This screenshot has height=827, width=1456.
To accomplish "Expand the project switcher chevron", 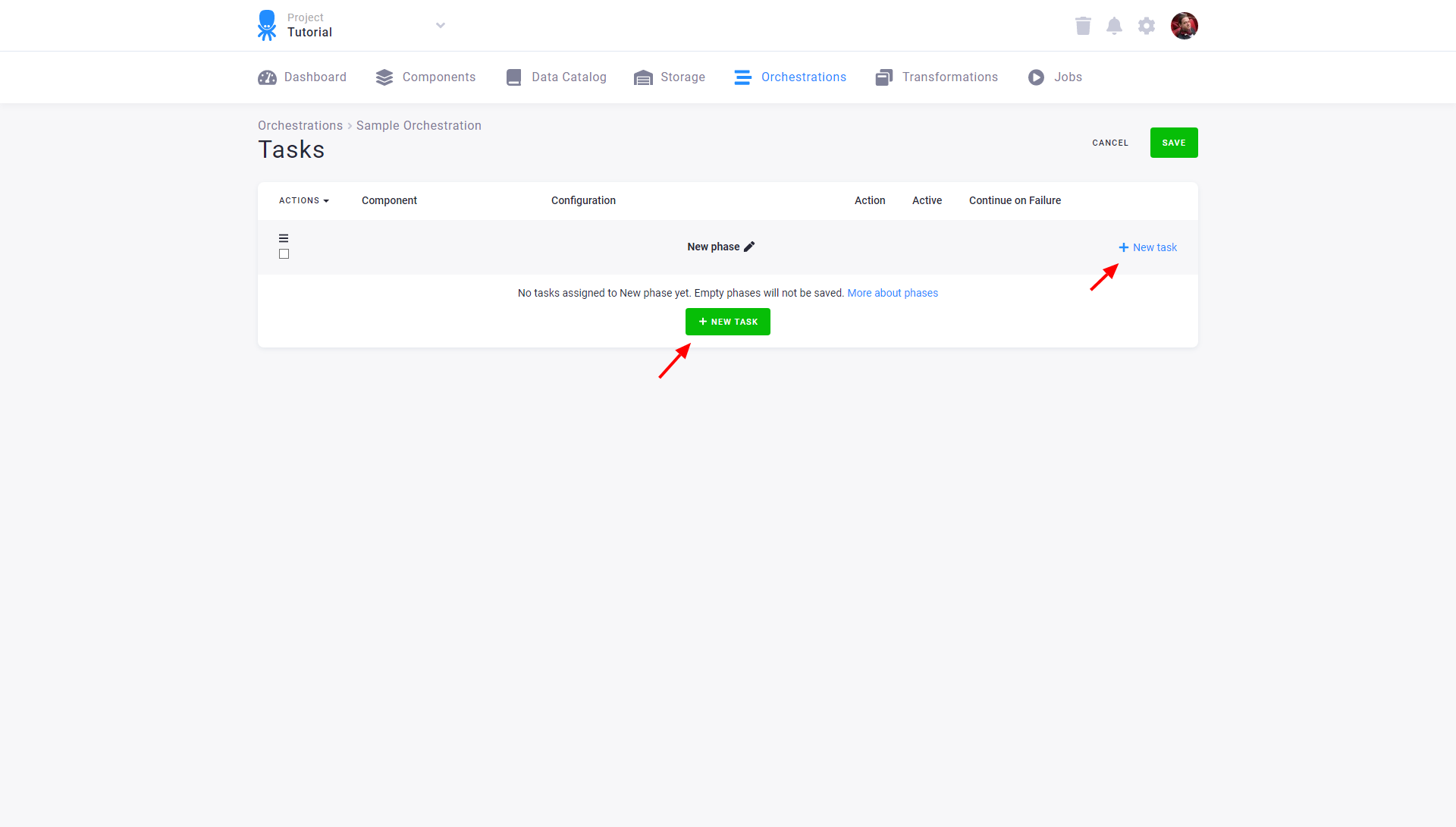I will (x=441, y=25).
